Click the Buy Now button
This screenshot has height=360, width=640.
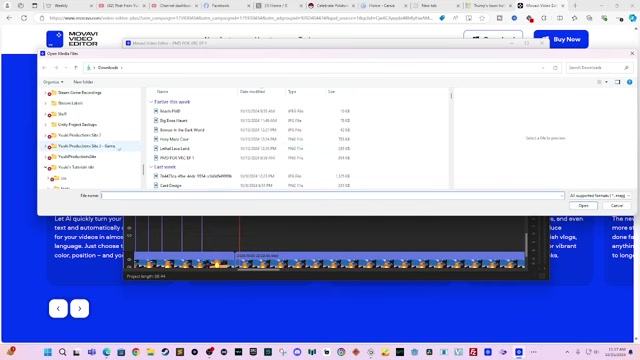tap(561, 40)
